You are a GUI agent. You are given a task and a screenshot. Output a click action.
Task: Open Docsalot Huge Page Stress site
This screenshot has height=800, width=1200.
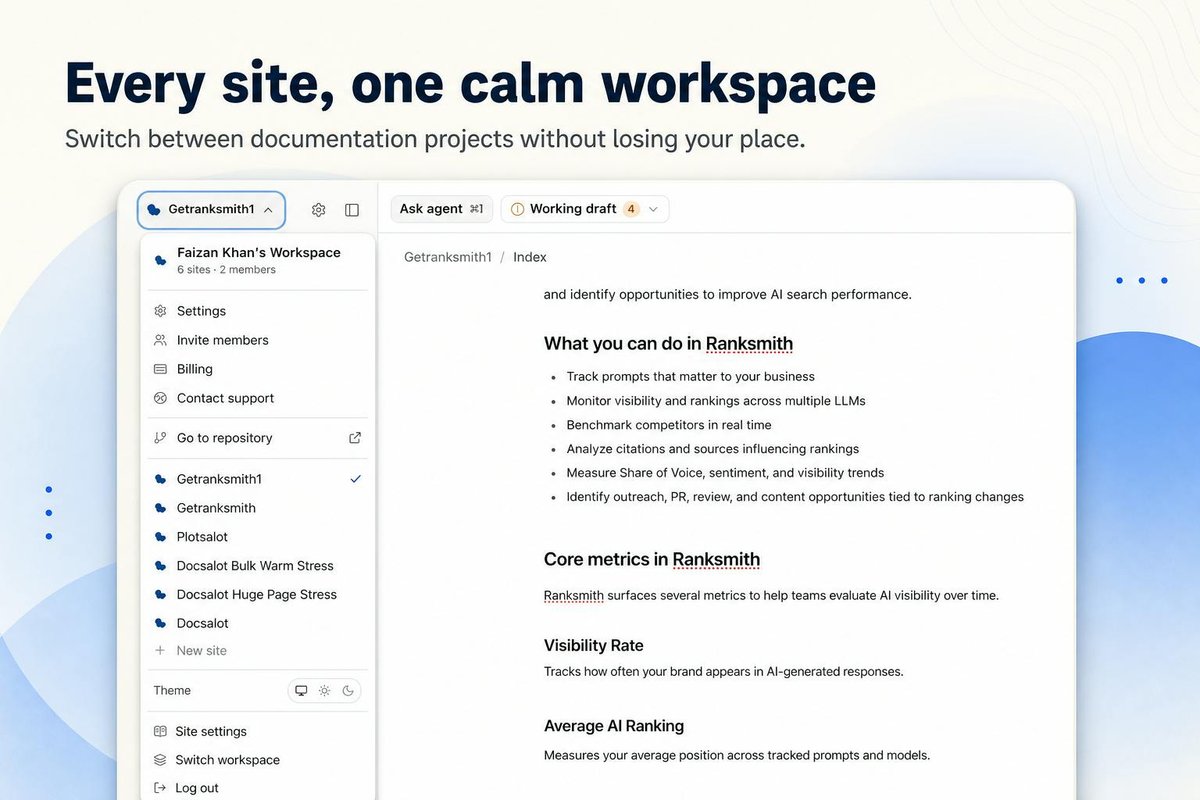tap(258, 594)
